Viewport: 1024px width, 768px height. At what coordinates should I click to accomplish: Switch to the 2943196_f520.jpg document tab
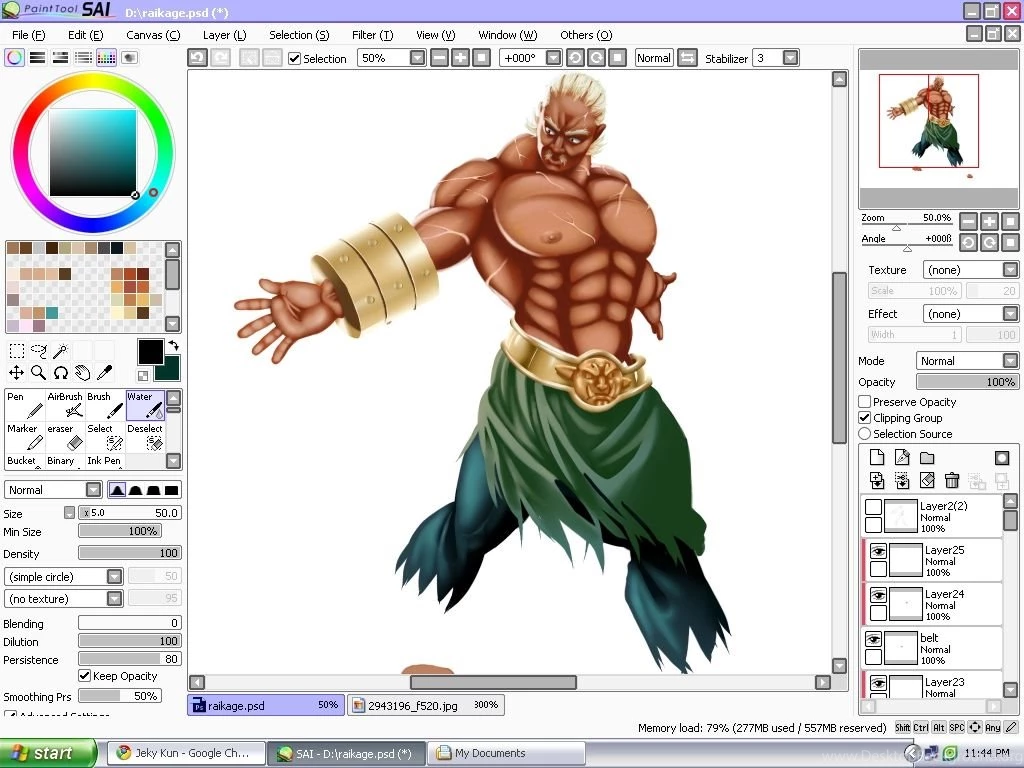coord(426,705)
